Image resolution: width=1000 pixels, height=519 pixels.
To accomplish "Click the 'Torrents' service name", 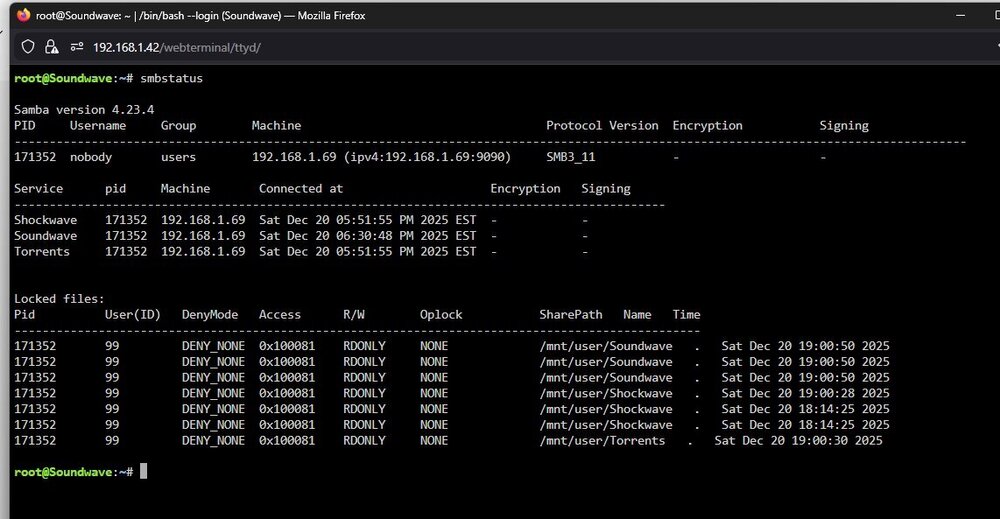I will click(42, 252).
